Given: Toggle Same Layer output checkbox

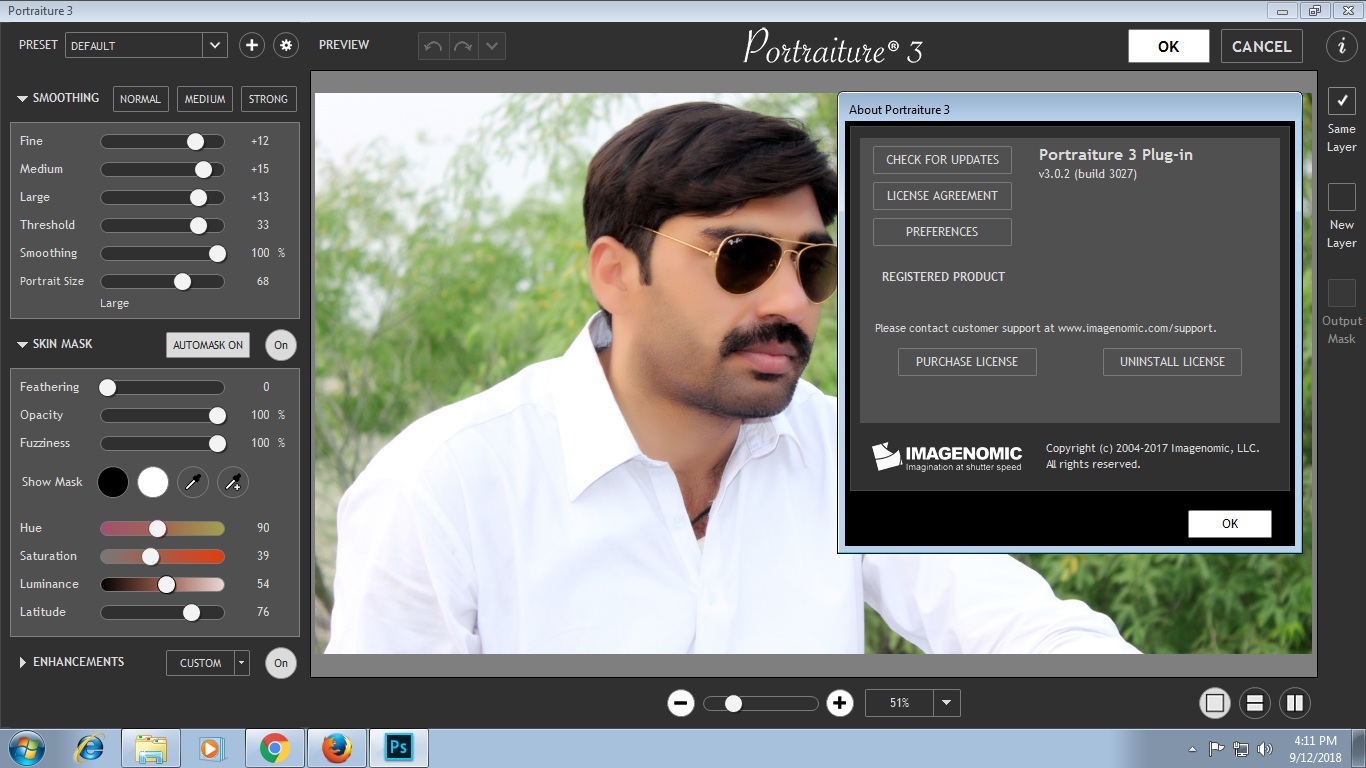Looking at the screenshot, I should [1342, 101].
